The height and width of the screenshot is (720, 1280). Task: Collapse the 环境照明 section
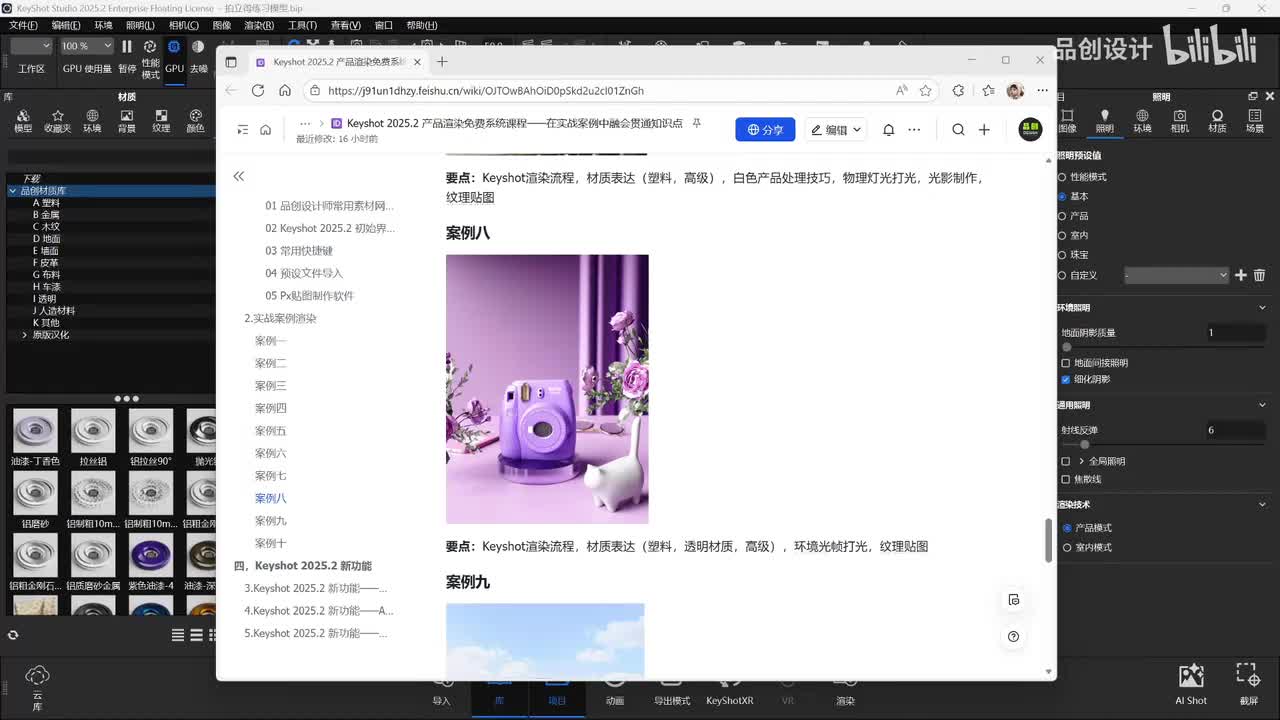pyautogui.click(x=1262, y=308)
